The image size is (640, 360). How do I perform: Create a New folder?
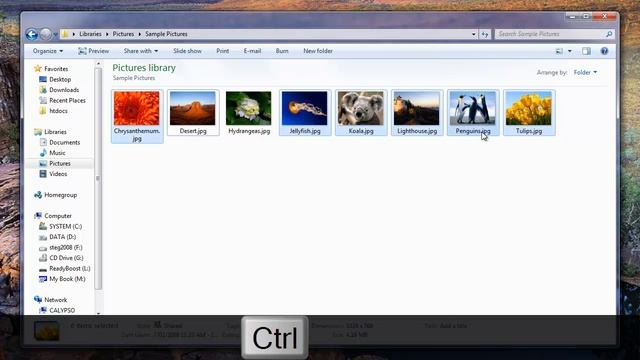[318, 51]
